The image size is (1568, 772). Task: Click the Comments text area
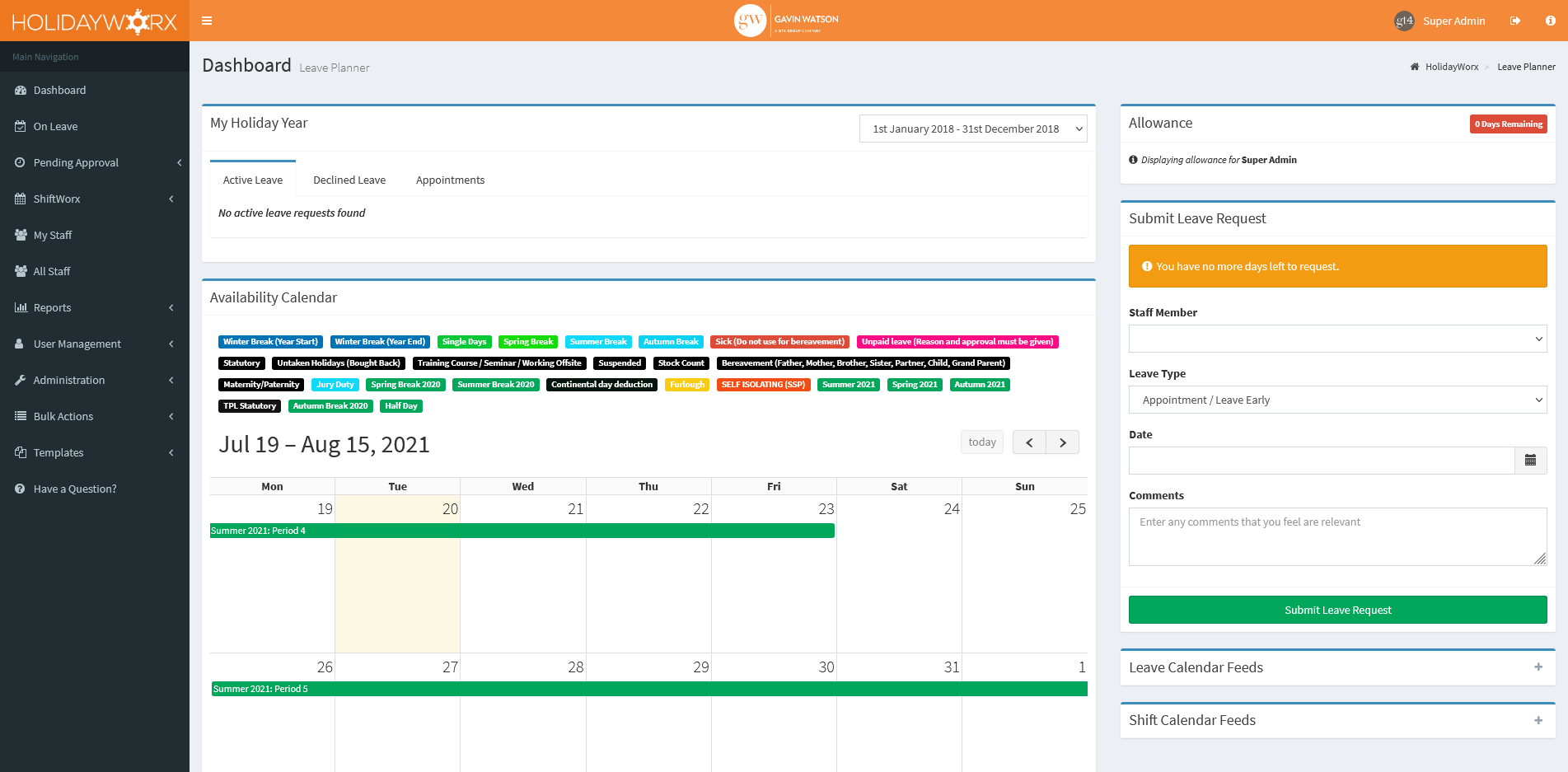click(1337, 536)
